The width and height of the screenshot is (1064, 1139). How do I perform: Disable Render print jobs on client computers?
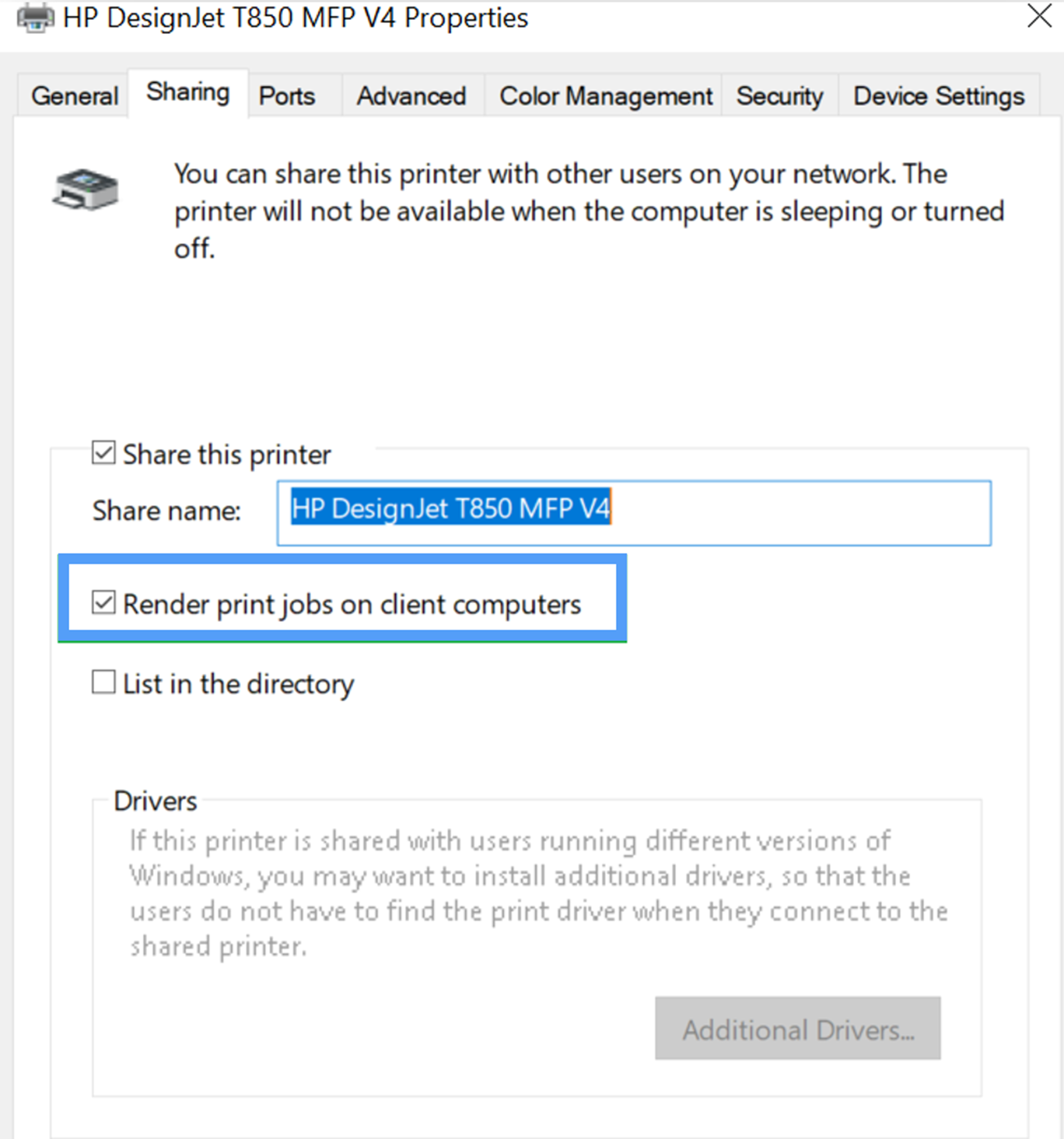pyautogui.click(x=103, y=604)
